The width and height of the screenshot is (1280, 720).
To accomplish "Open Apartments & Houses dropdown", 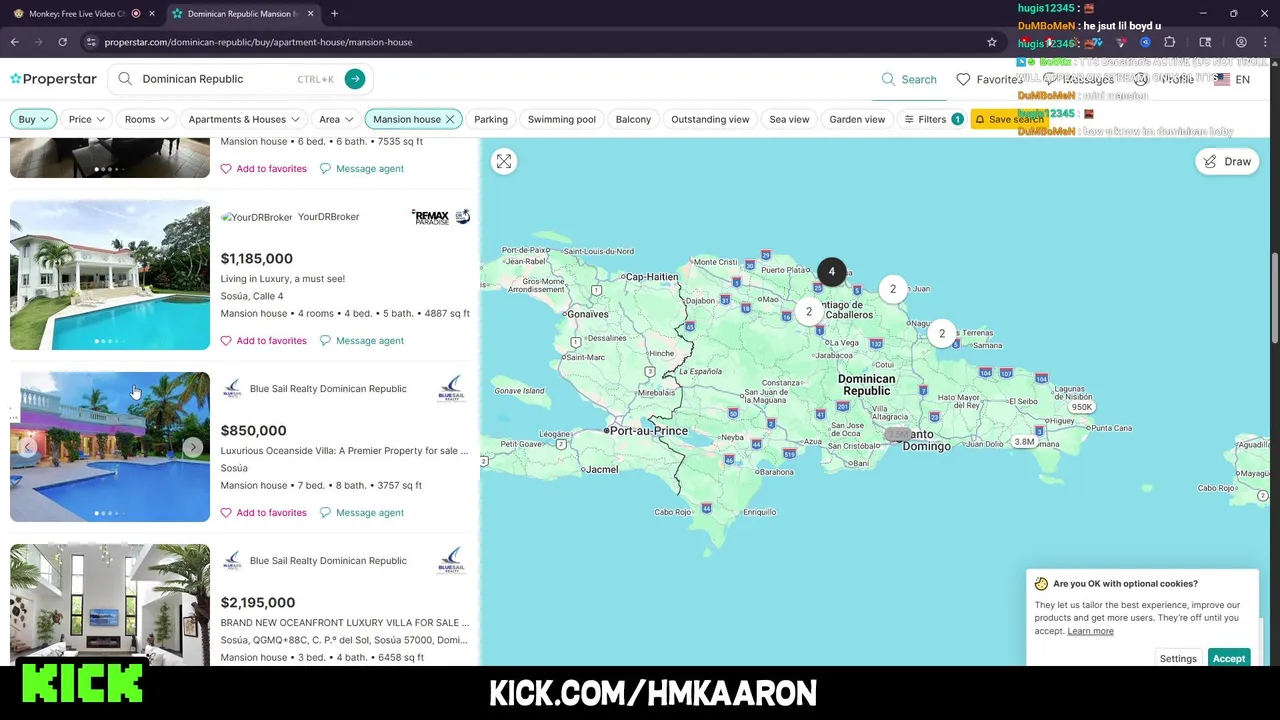I will click(x=244, y=119).
